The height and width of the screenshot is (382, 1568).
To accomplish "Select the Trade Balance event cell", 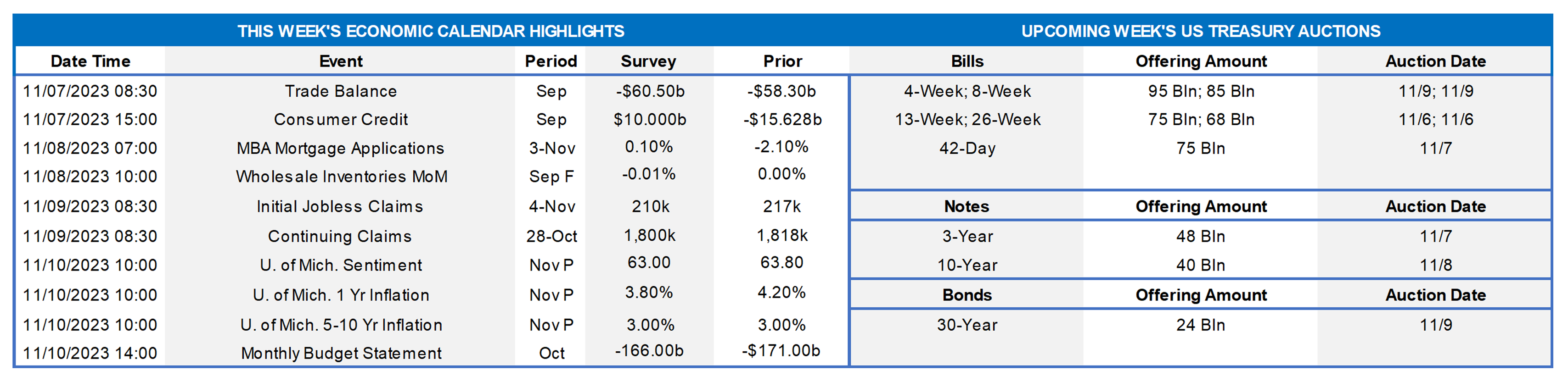I will pyautogui.click(x=340, y=91).
